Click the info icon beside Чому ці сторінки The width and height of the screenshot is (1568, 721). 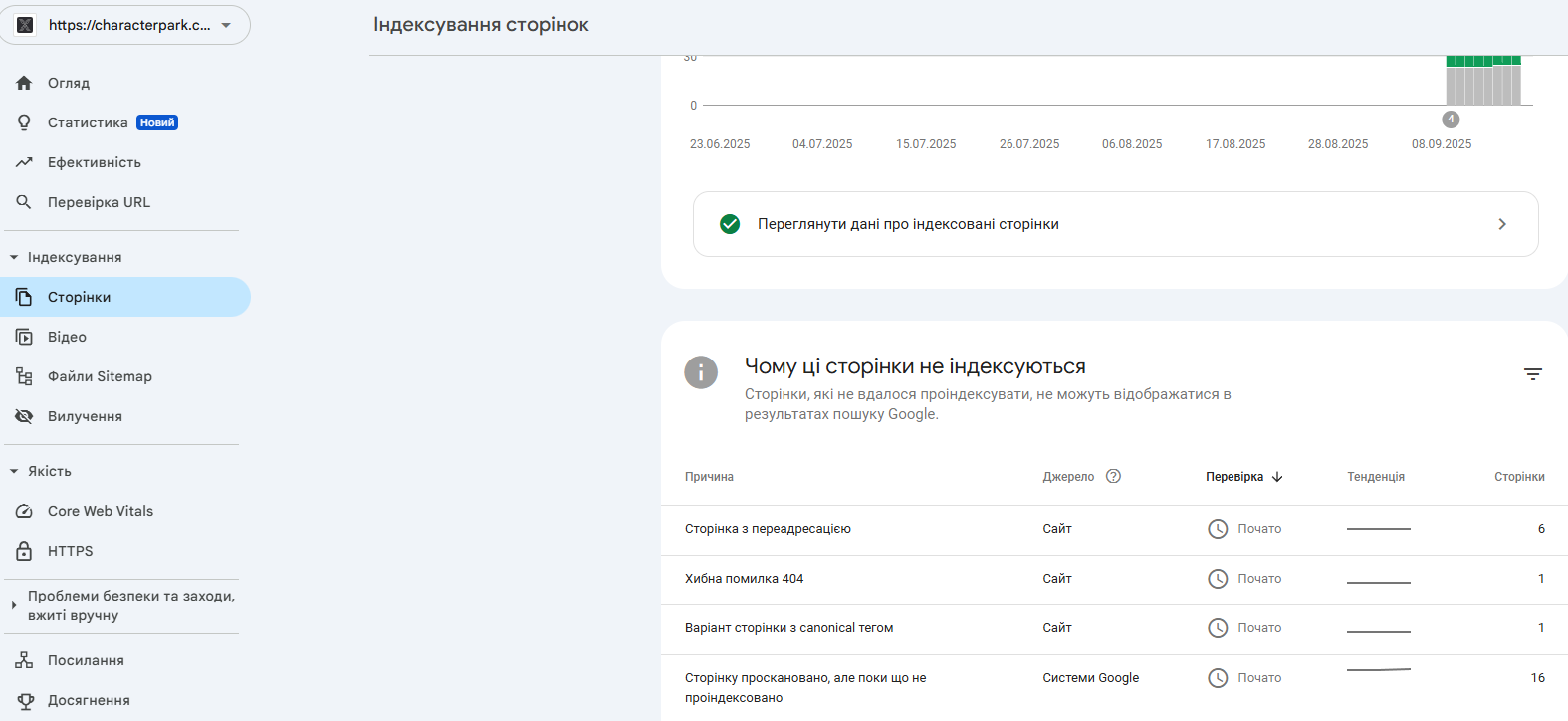(x=701, y=372)
